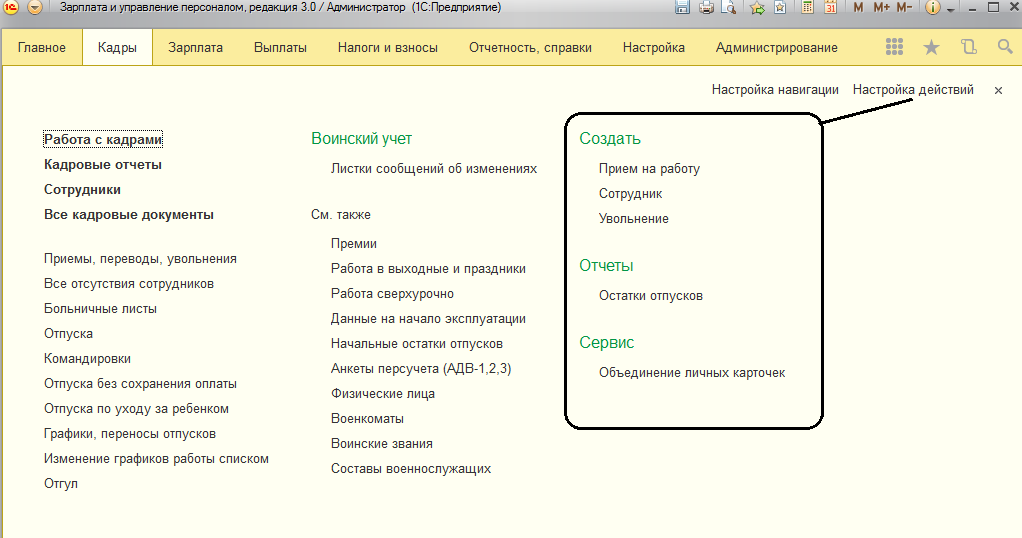Open Больничные листы in the list
The image size is (1022, 538).
click(100, 308)
